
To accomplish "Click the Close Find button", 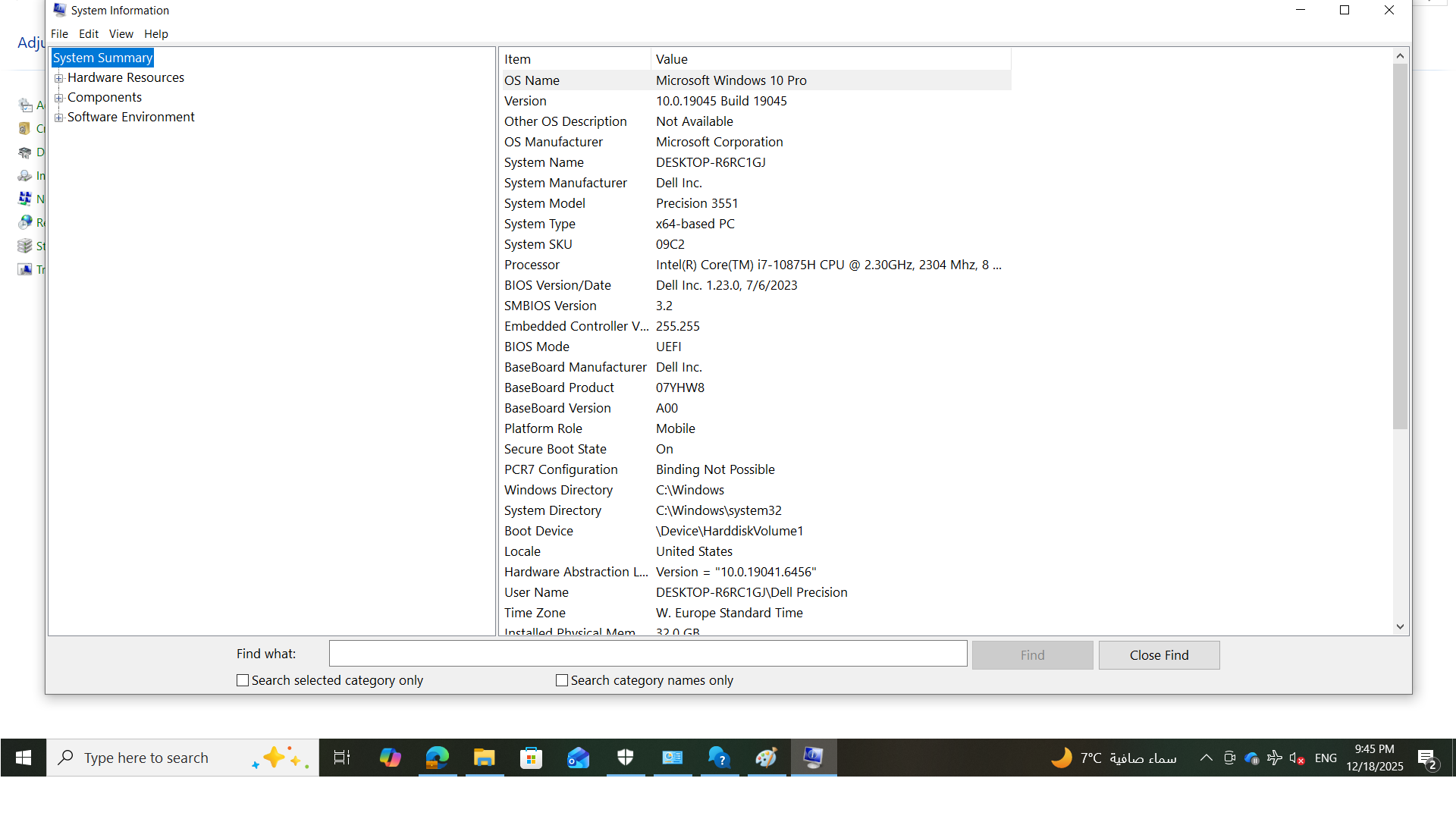I will coord(1159,655).
